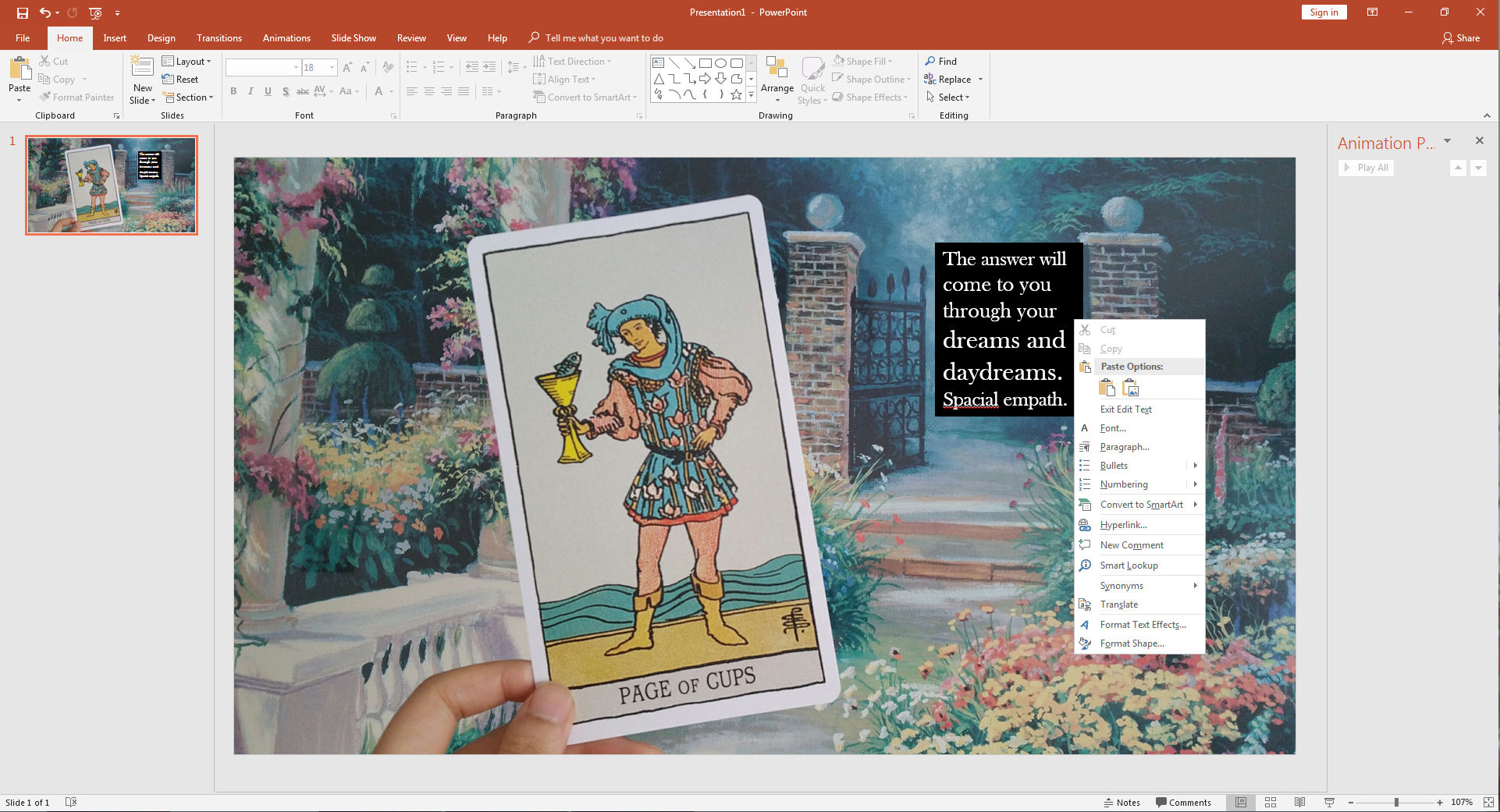Viewport: 1500px width, 812px height.
Task: Open Slide Sorter view in status bar
Action: (1271, 802)
